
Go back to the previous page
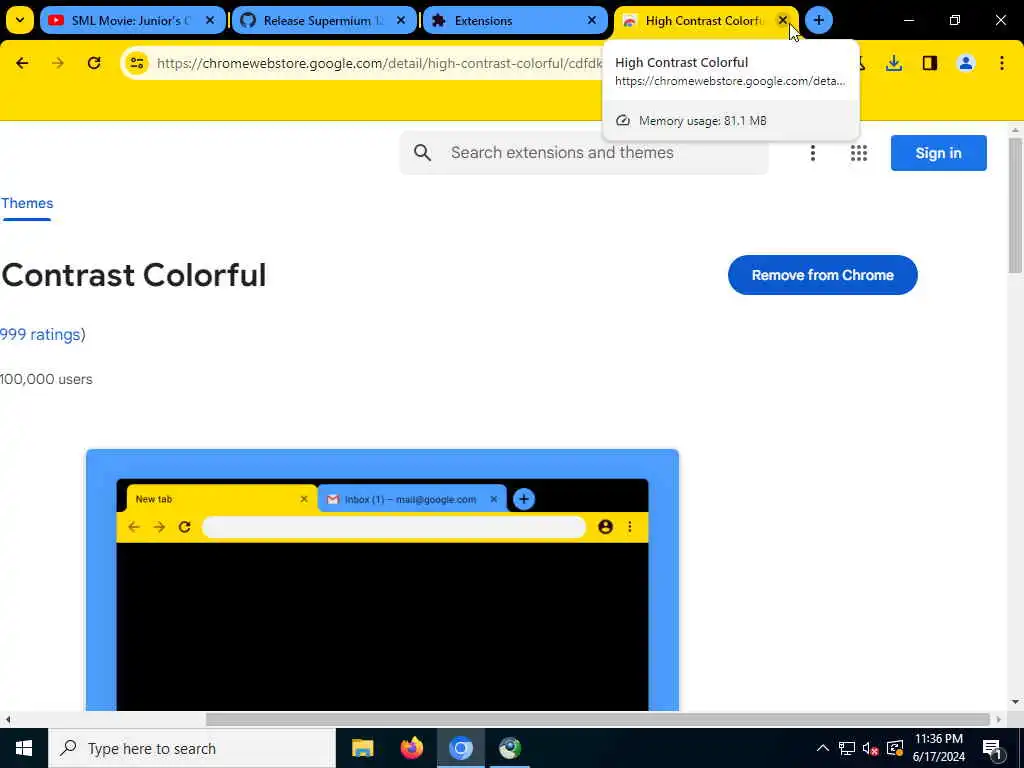22,63
